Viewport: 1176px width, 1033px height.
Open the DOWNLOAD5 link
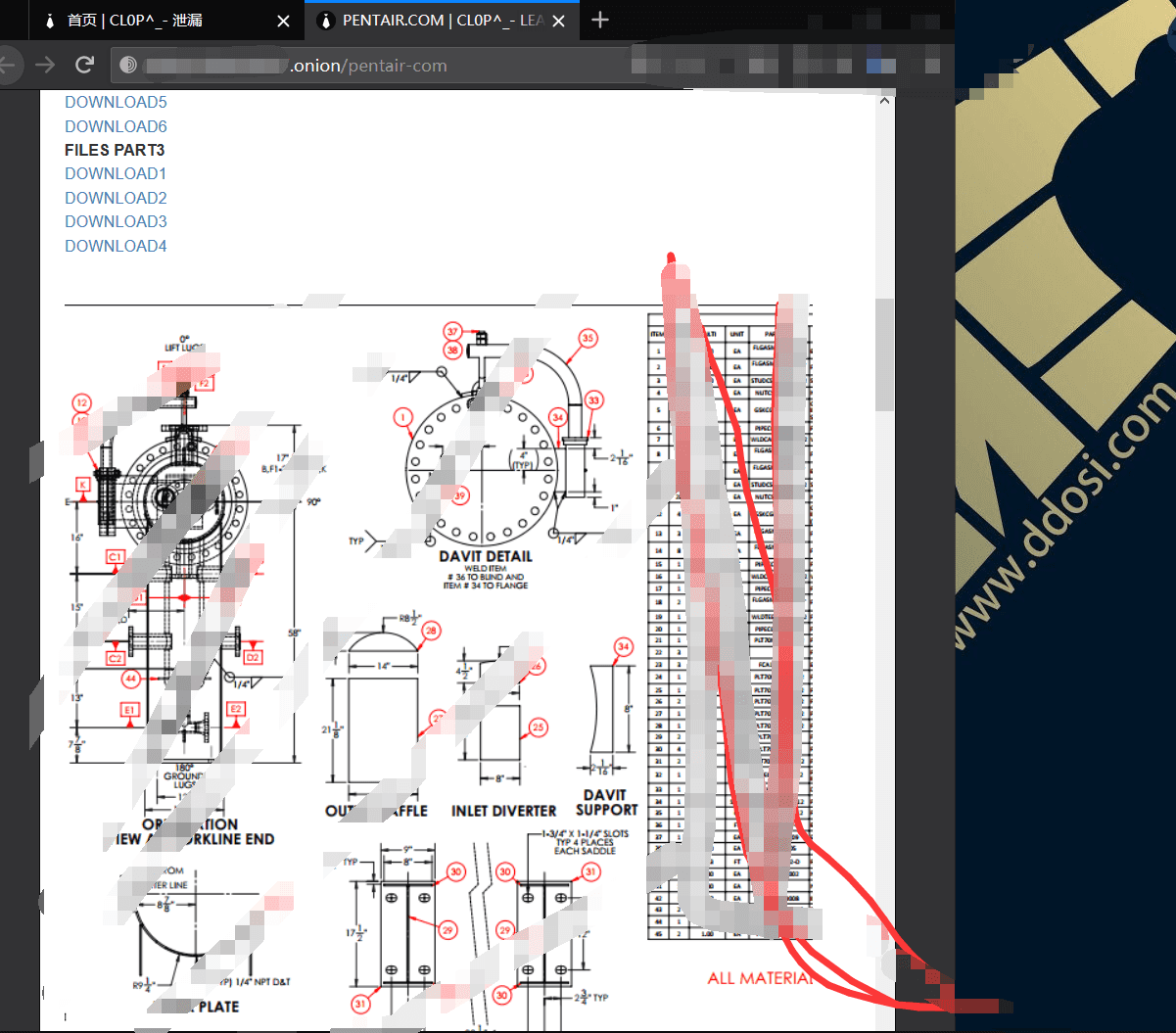click(116, 102)
